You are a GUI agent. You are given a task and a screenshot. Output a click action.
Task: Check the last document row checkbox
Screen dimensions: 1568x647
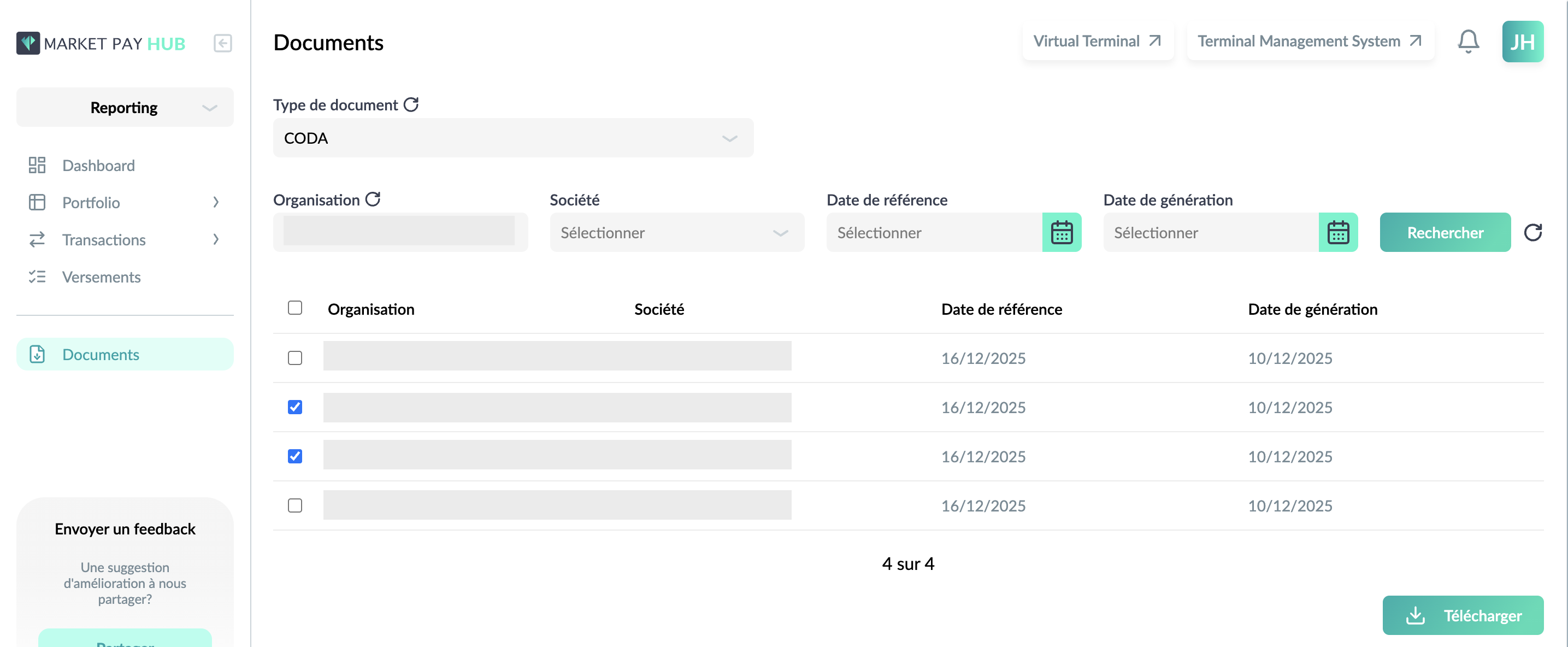click(x=294, y=505)
